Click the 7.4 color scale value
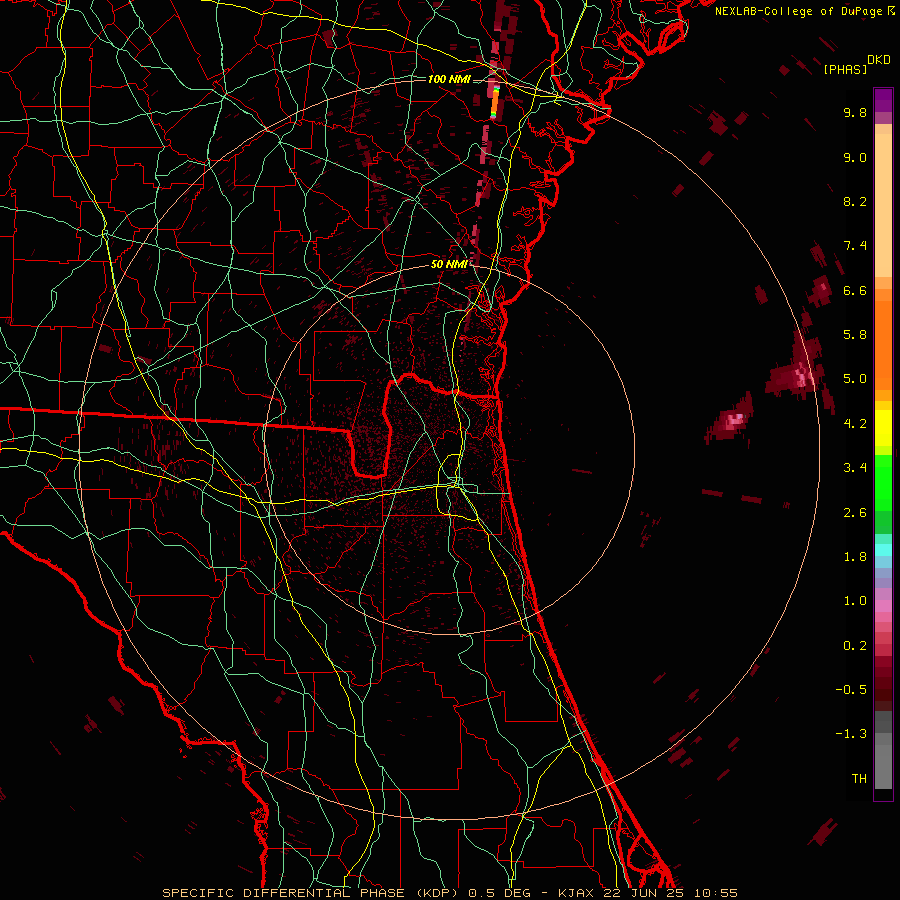The height and width of the screenshot is (900, 900). pos(855,246)
